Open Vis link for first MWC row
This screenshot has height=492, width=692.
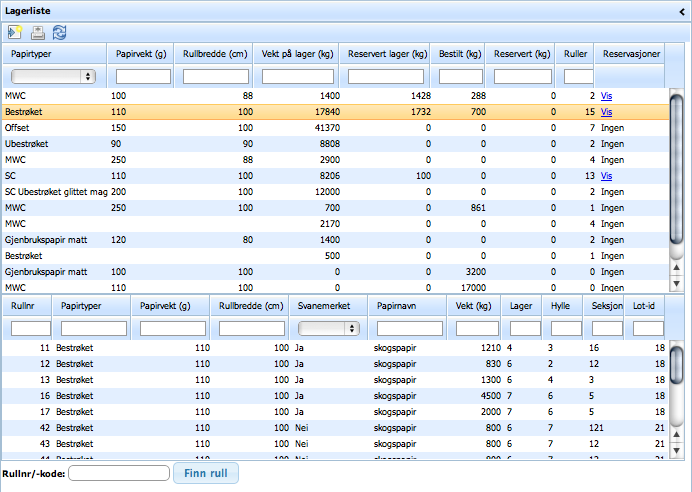(x=608, y=96)
